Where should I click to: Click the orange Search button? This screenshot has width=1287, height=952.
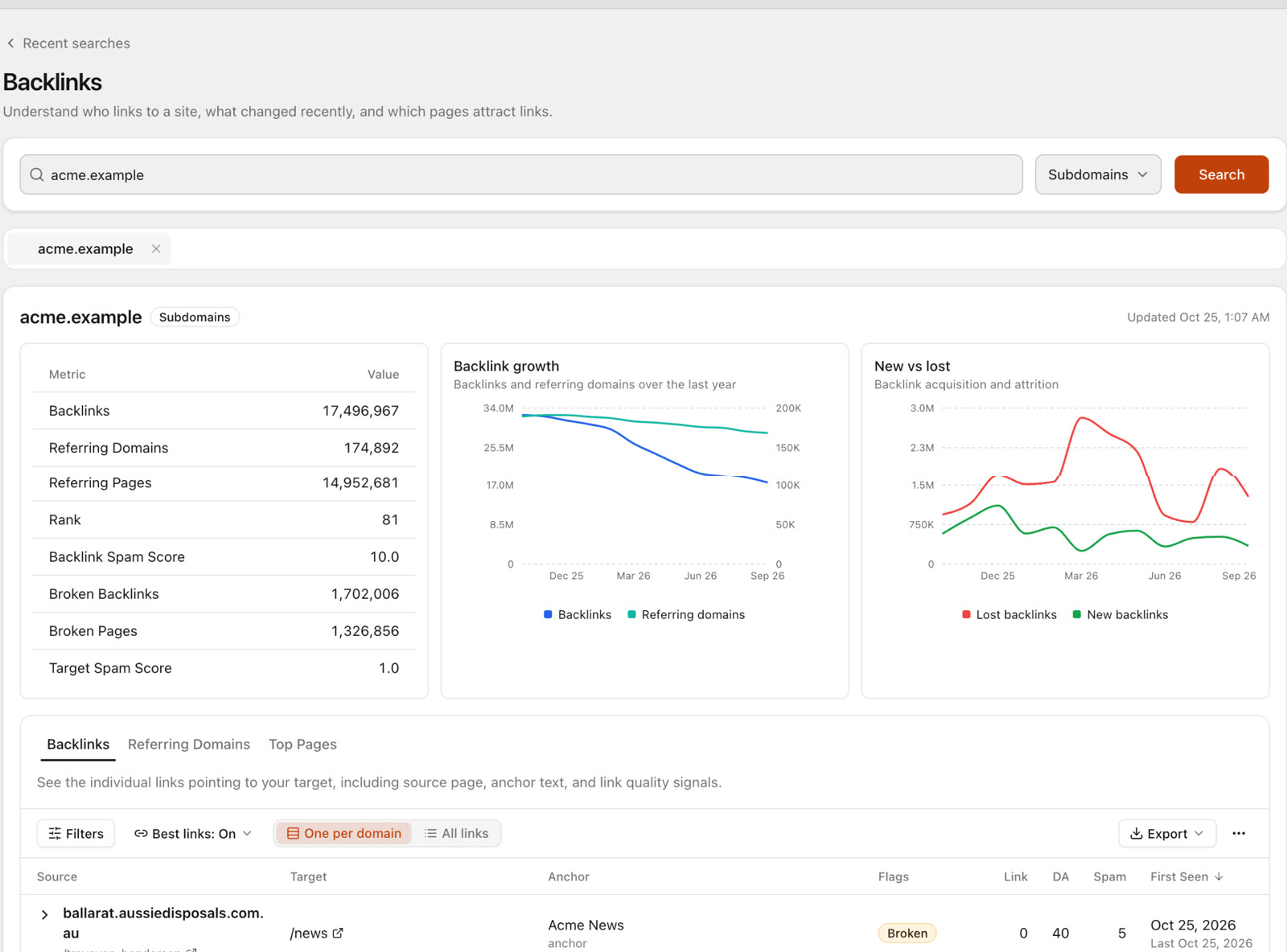pos(1221,174)
